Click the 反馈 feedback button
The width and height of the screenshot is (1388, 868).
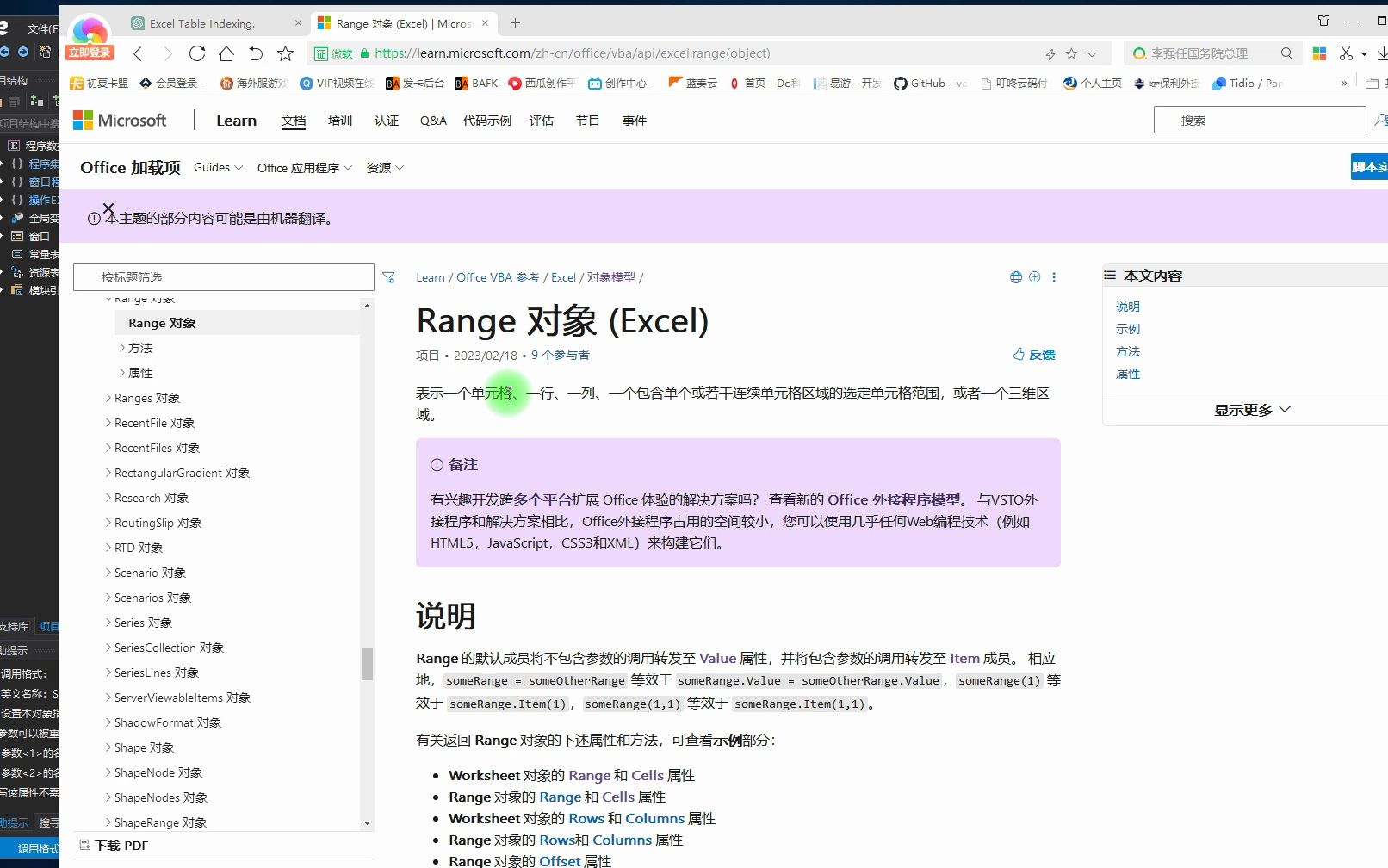click(x=1033, y=354)
